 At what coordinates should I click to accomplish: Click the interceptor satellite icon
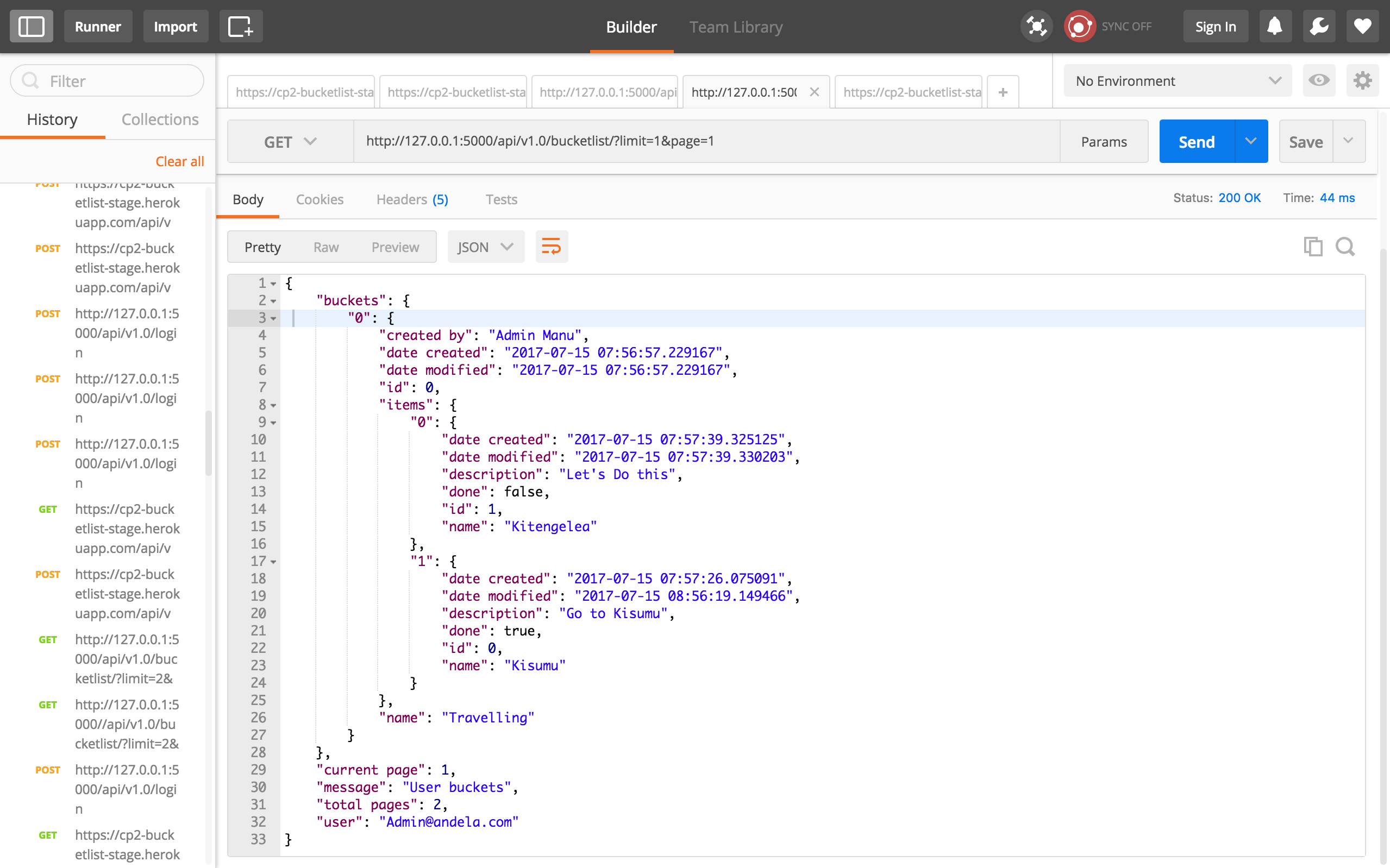(1036, 27)
